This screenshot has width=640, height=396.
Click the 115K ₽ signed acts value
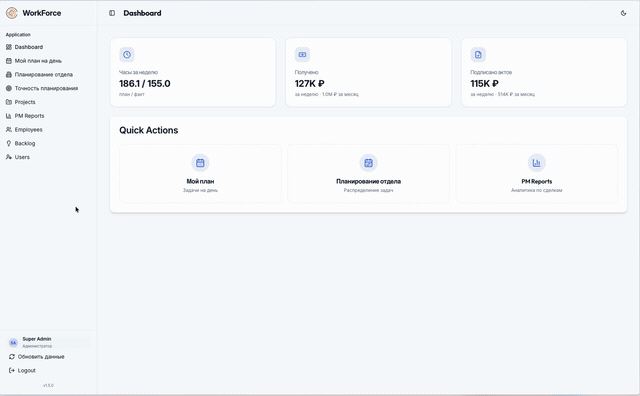[x=484, y=84]
